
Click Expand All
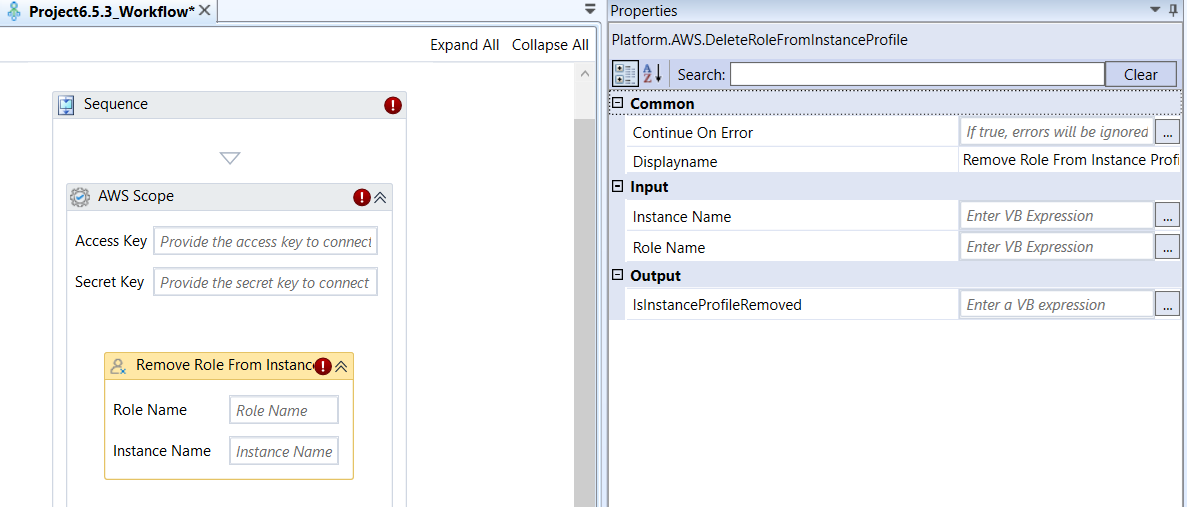[x=465, y=45]
